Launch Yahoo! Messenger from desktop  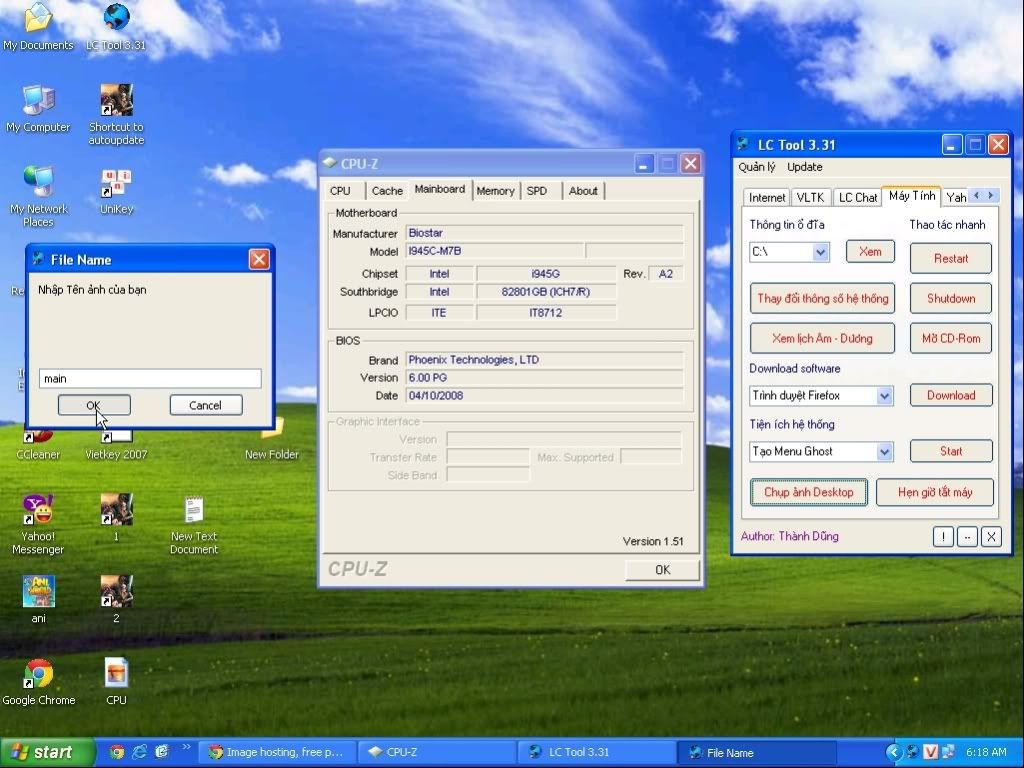[38, 524]
